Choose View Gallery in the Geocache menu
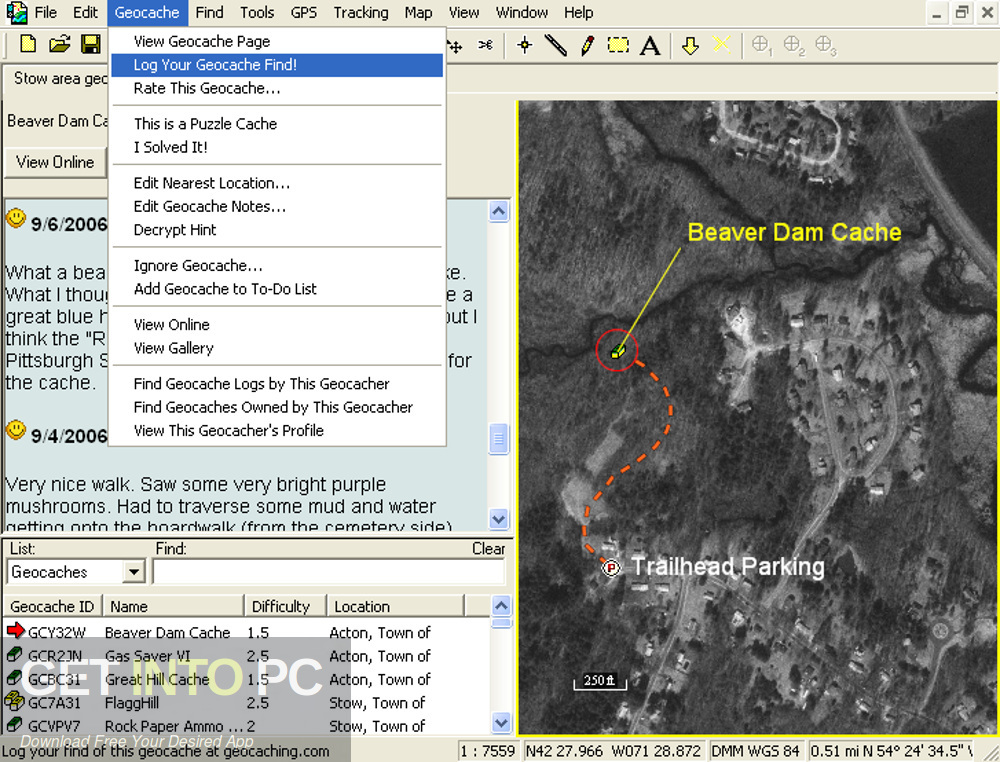The image size is (1000, 762). click(277, 348)
